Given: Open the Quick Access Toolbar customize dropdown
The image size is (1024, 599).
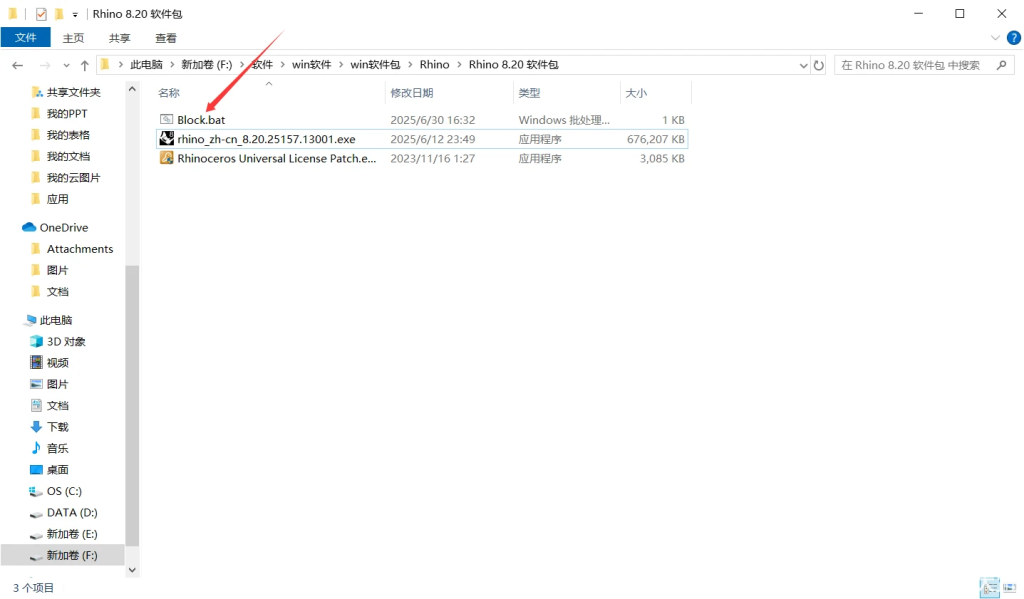Looking at the screenshot, I should click(75, 15).
